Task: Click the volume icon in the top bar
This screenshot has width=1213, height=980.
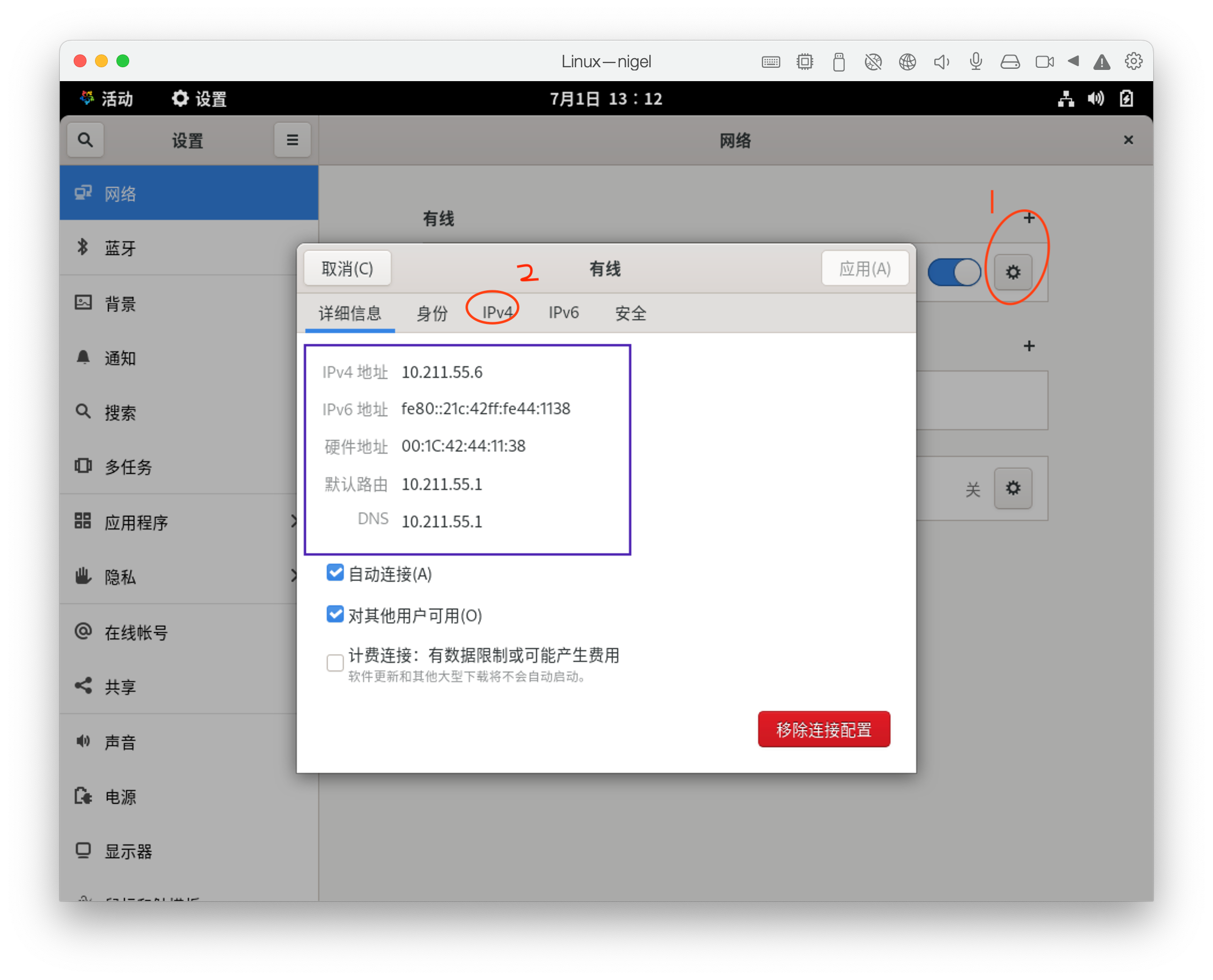Action: [1096, 99]
